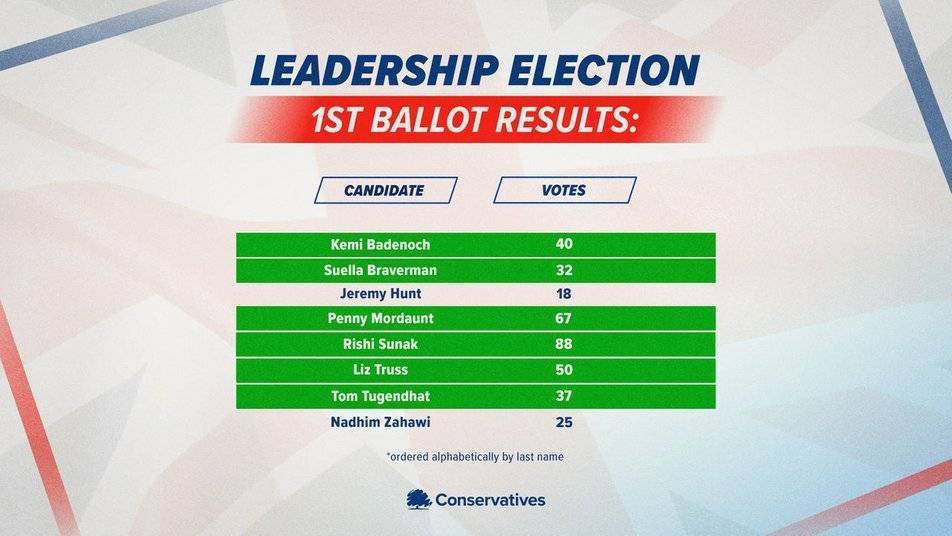This screenshot has height=536, width=952.
Task: Click the Conservatives tree logo icon
Action: 418,500
